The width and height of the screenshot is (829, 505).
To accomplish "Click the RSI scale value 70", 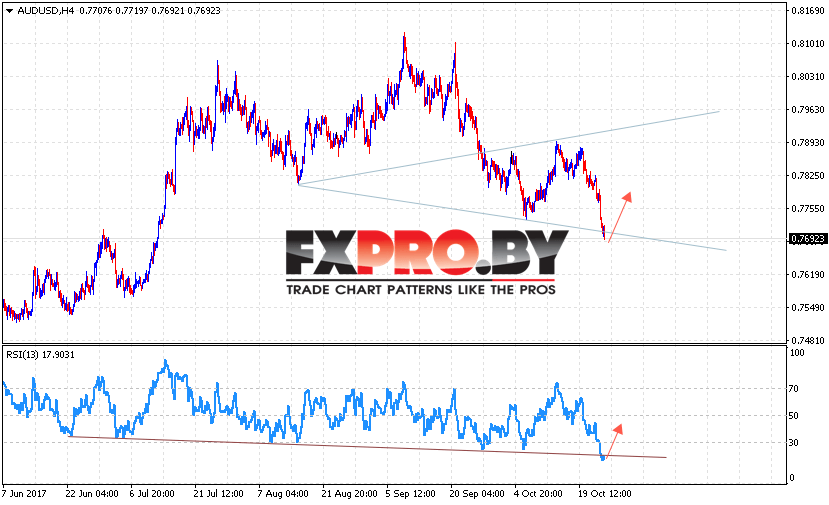I will (794, 389).
